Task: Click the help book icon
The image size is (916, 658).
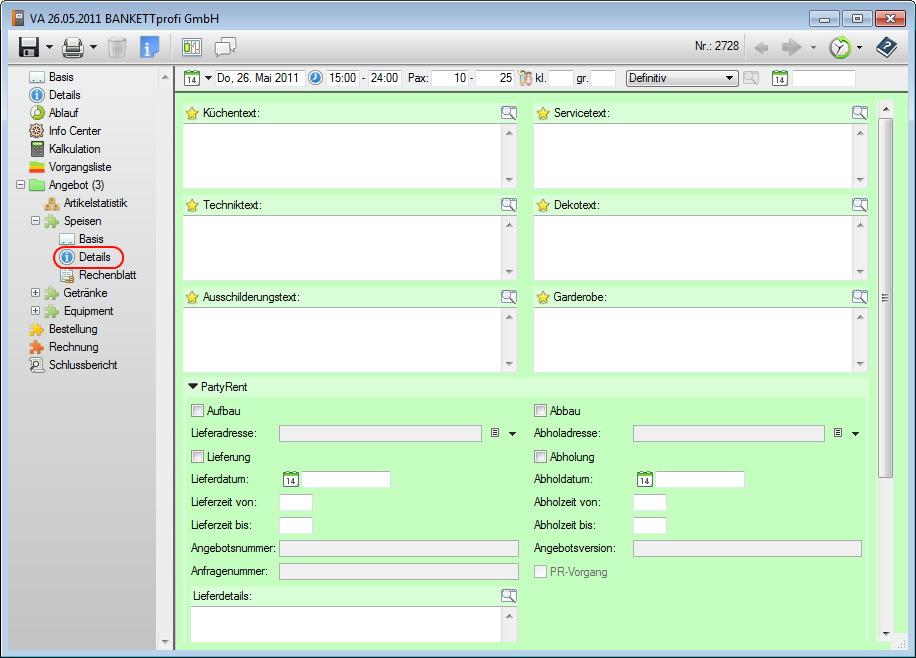Action: click(886, 47)
